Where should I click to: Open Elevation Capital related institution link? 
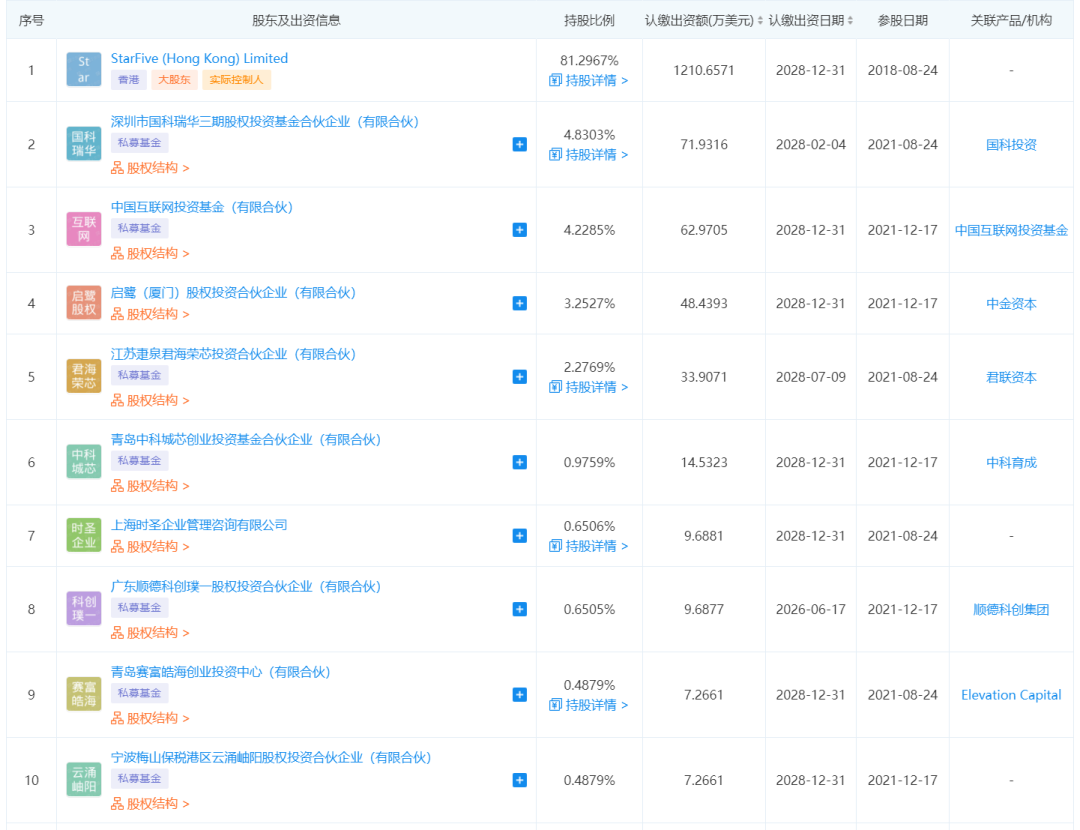(x=1011, y=695)
